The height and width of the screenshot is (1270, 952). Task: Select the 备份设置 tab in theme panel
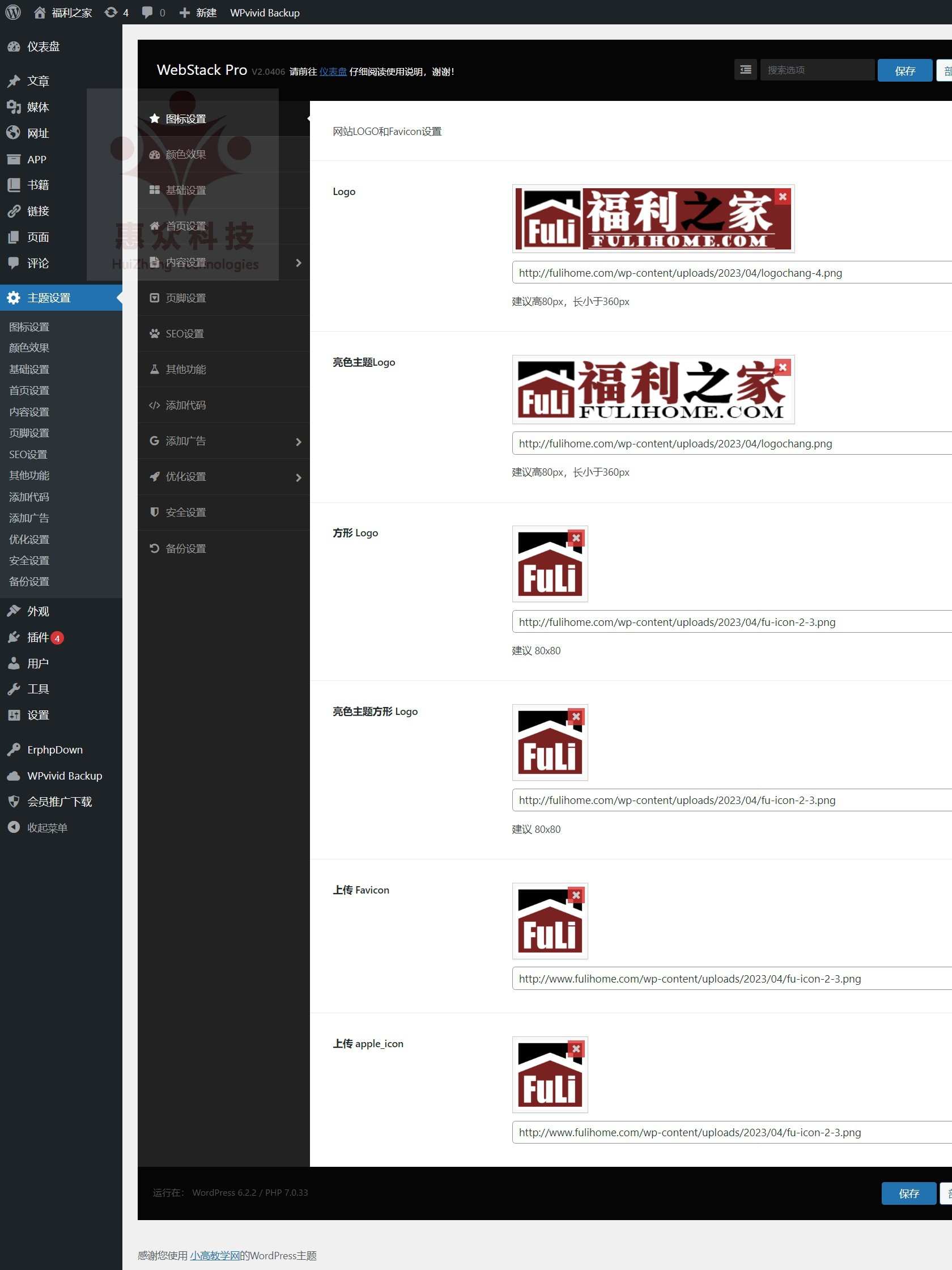[223, 548]
